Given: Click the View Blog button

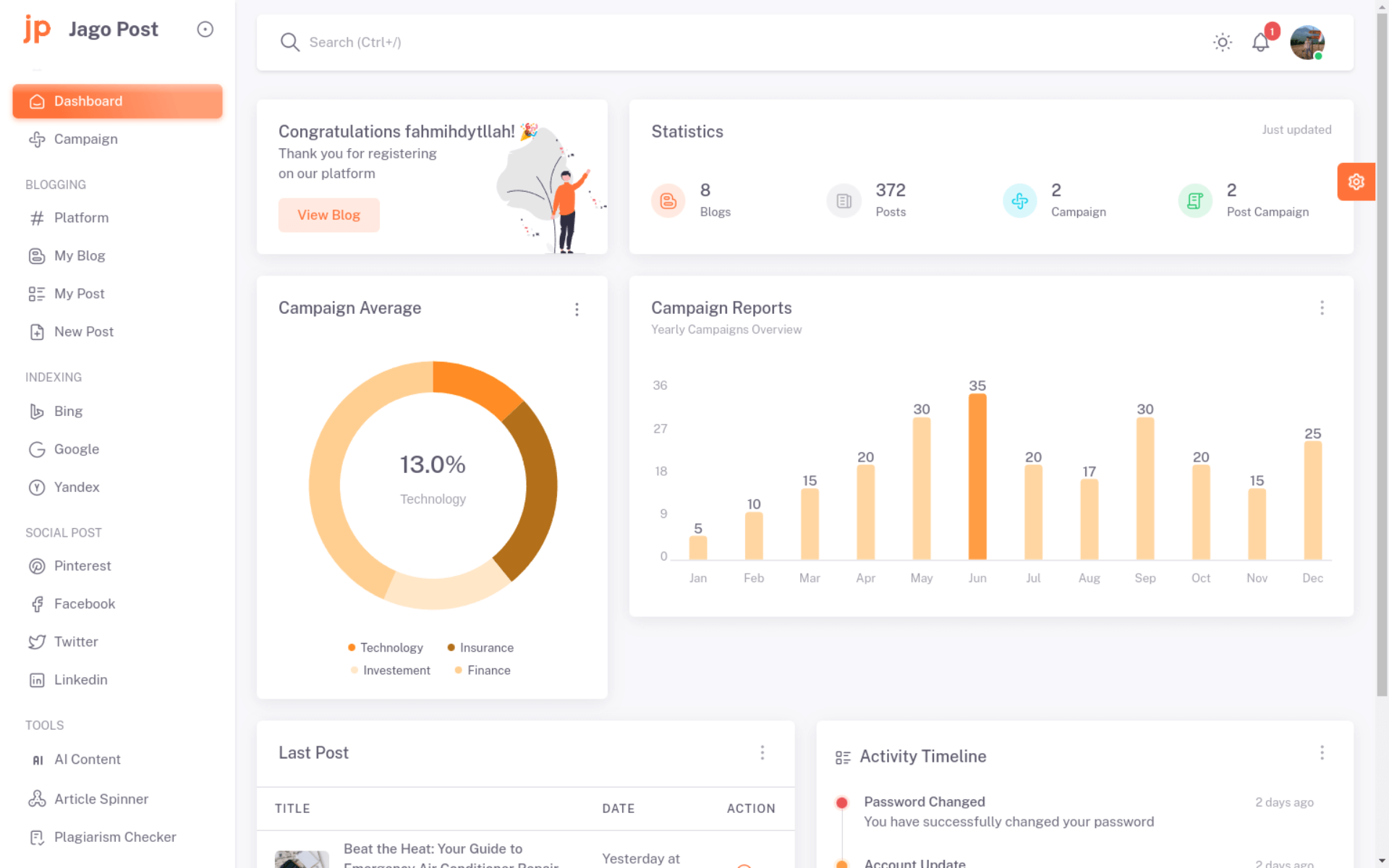Looking at the screenshot, I should tap(328, 215).
